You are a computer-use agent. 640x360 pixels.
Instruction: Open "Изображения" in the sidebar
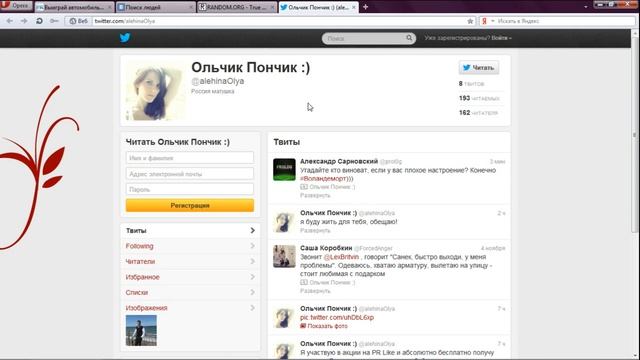click(147, 308)
